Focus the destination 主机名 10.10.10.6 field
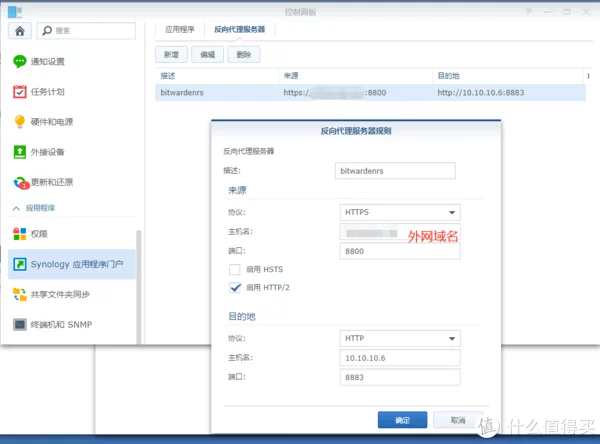Viewport: 600px width, 444px height. 400,358
